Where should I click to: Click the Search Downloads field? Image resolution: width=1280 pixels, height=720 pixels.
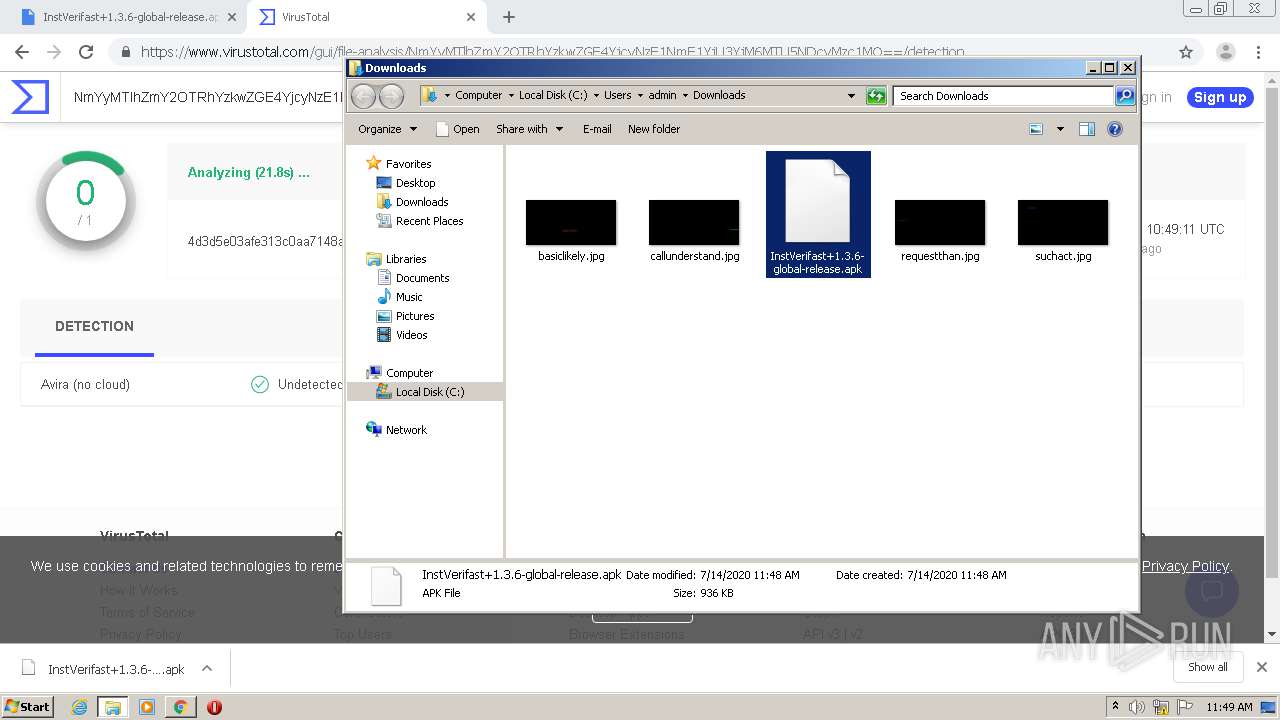1003,96
